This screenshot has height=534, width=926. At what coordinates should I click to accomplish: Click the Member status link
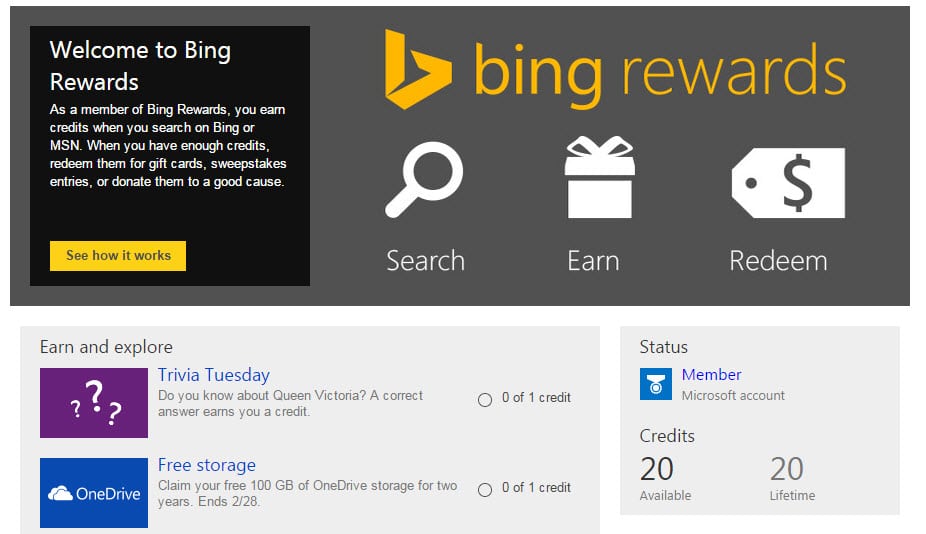[711, 375]
